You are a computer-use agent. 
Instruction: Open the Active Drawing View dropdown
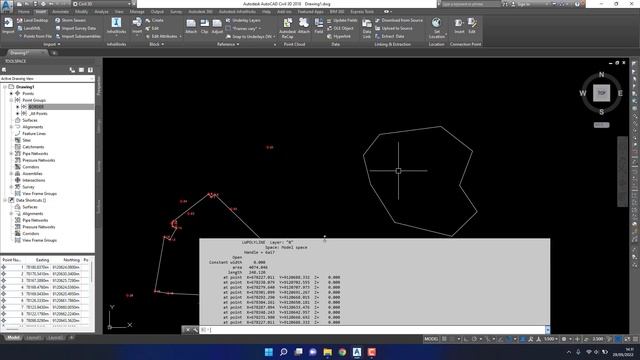[47, 78]
